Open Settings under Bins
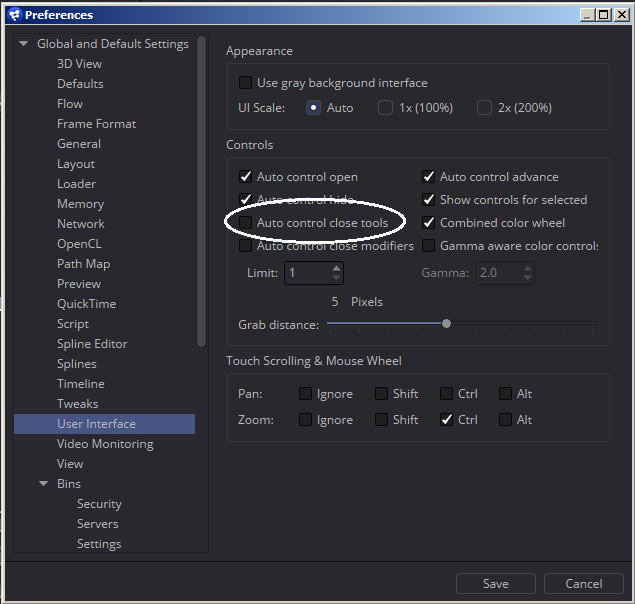This screenshot has width=635, height=604. click(x=99, y=544)
